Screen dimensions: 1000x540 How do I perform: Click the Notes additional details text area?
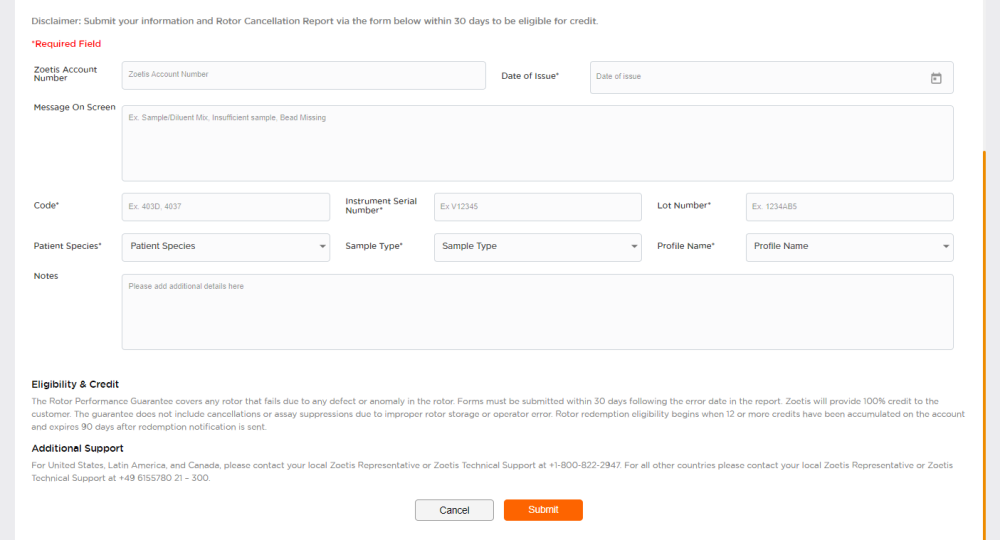coord(538,312)
